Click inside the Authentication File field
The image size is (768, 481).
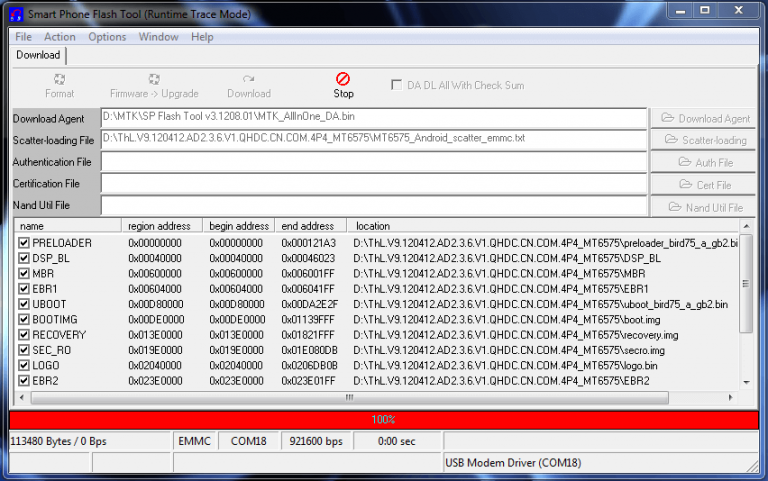click(x=373, y=162)
